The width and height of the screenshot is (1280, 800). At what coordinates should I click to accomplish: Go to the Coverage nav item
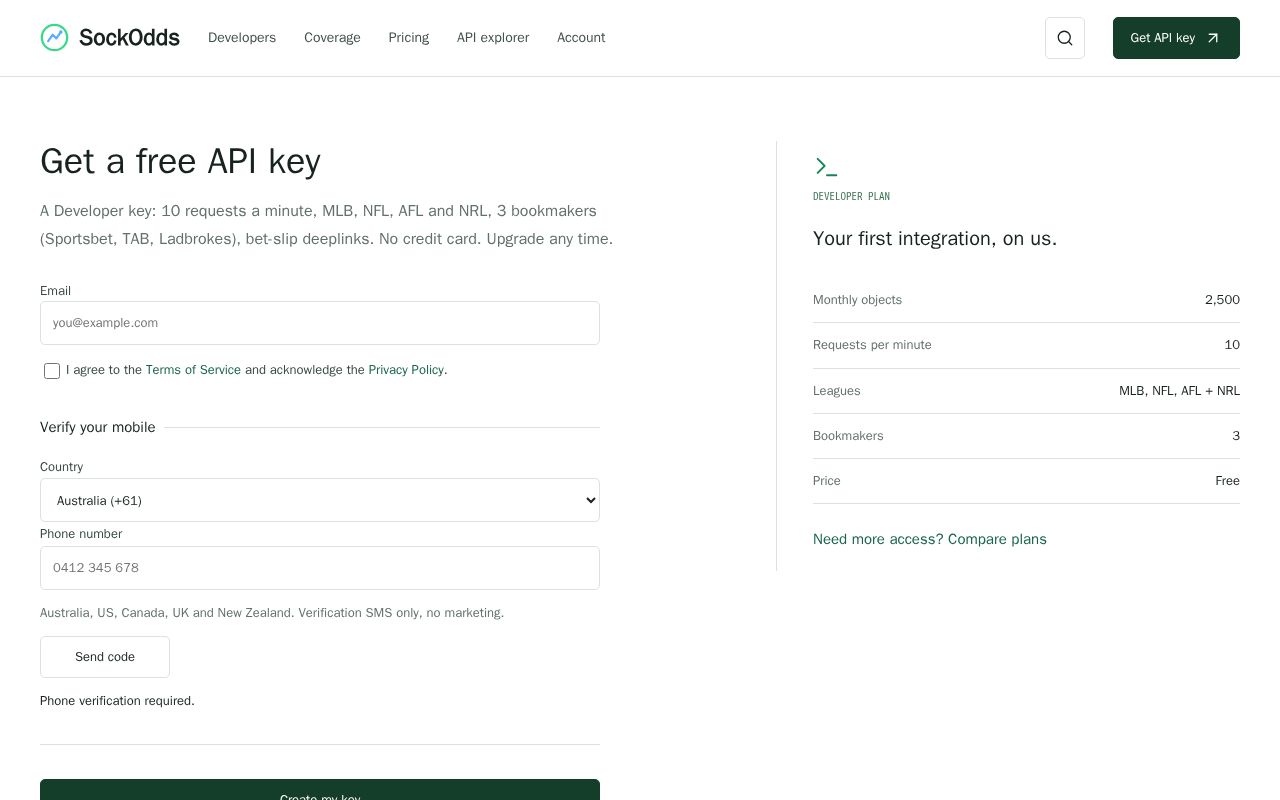pyautogui.click(x=332, y=38)
